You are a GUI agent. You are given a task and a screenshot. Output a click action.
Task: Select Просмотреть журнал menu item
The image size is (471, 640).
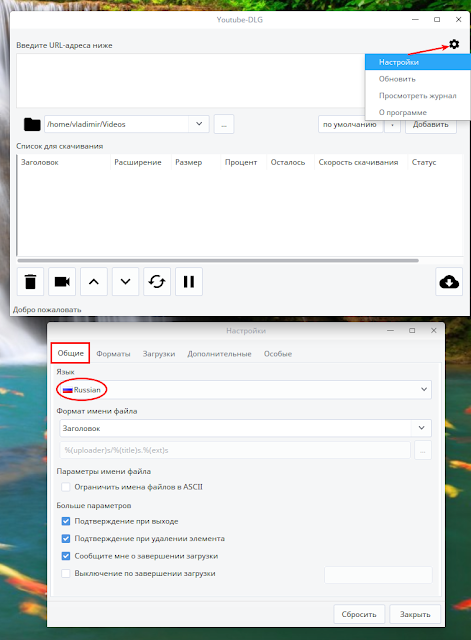pos(418,96)
